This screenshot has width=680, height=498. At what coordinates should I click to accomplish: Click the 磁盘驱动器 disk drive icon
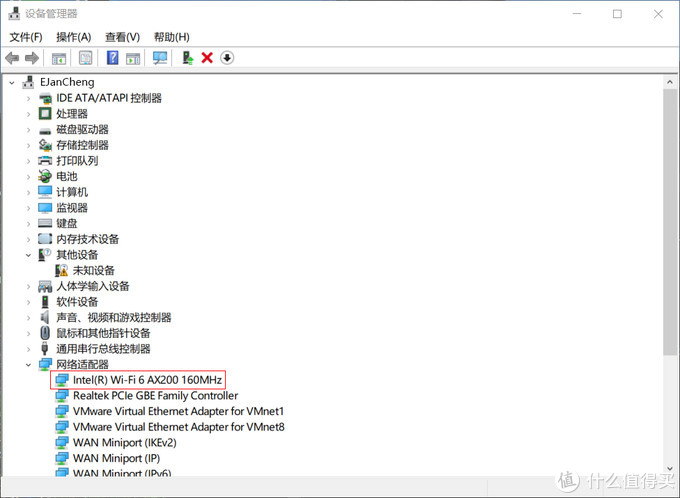click(x=45, y=130)
